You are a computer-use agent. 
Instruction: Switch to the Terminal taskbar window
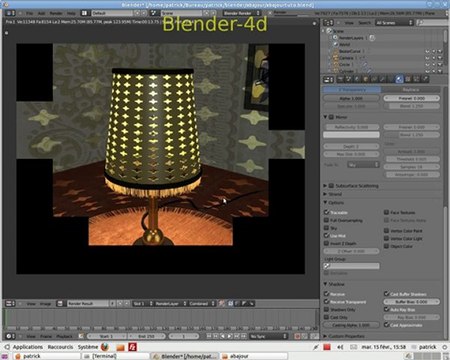coord(115,356)
